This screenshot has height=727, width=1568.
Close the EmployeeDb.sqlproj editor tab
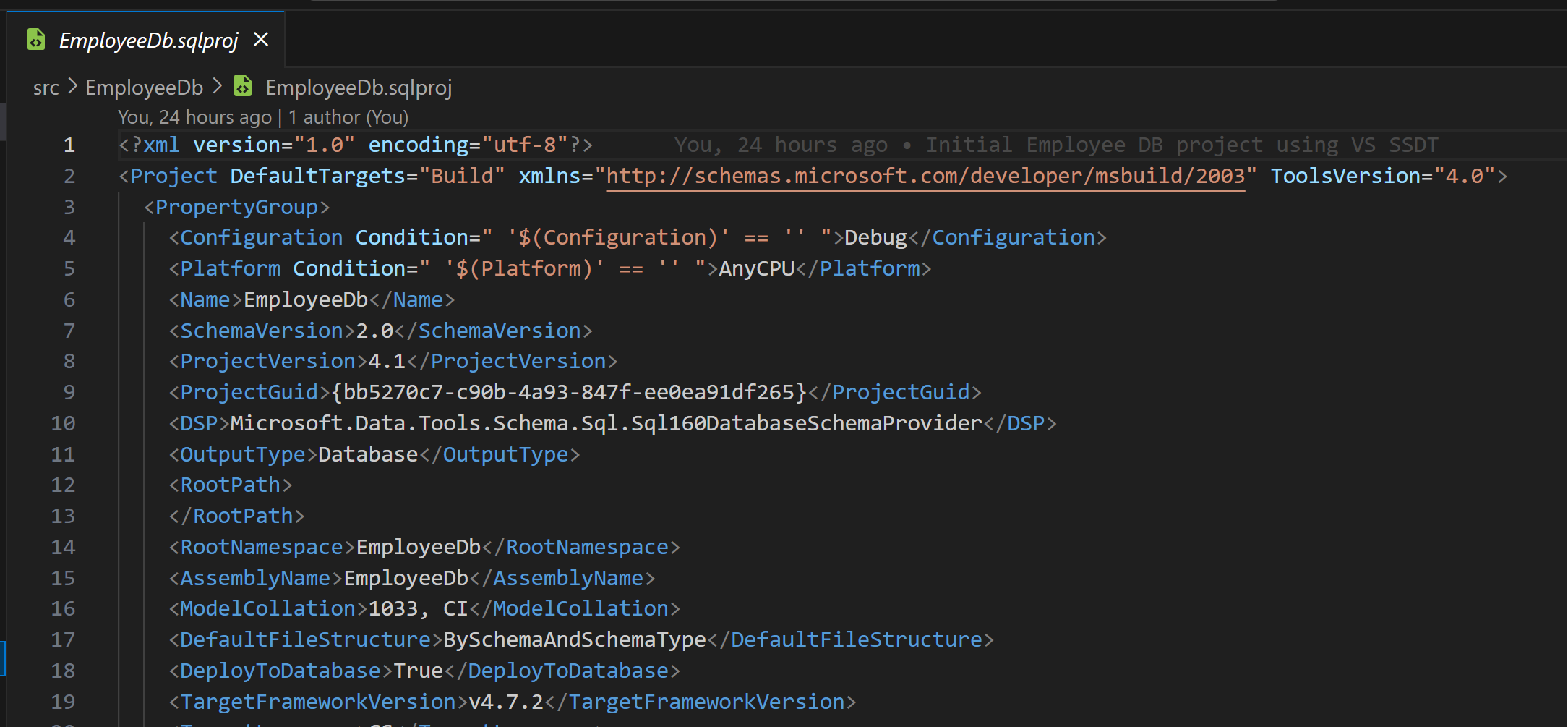(x=261, y=39)
